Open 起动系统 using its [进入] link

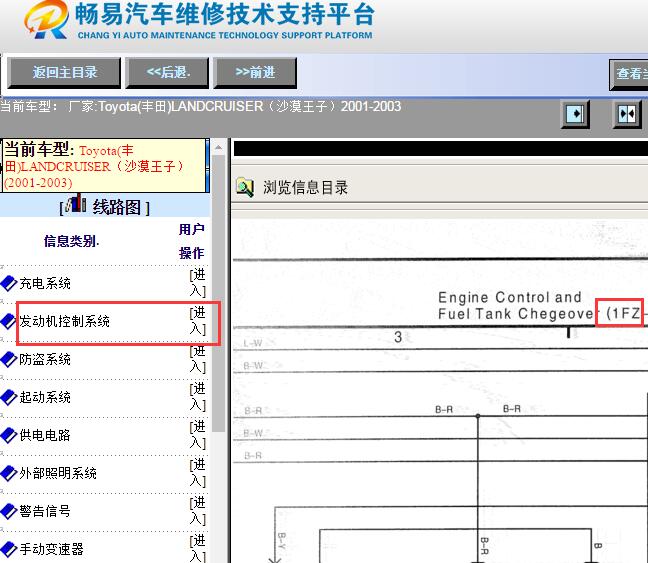click(198, 397)
